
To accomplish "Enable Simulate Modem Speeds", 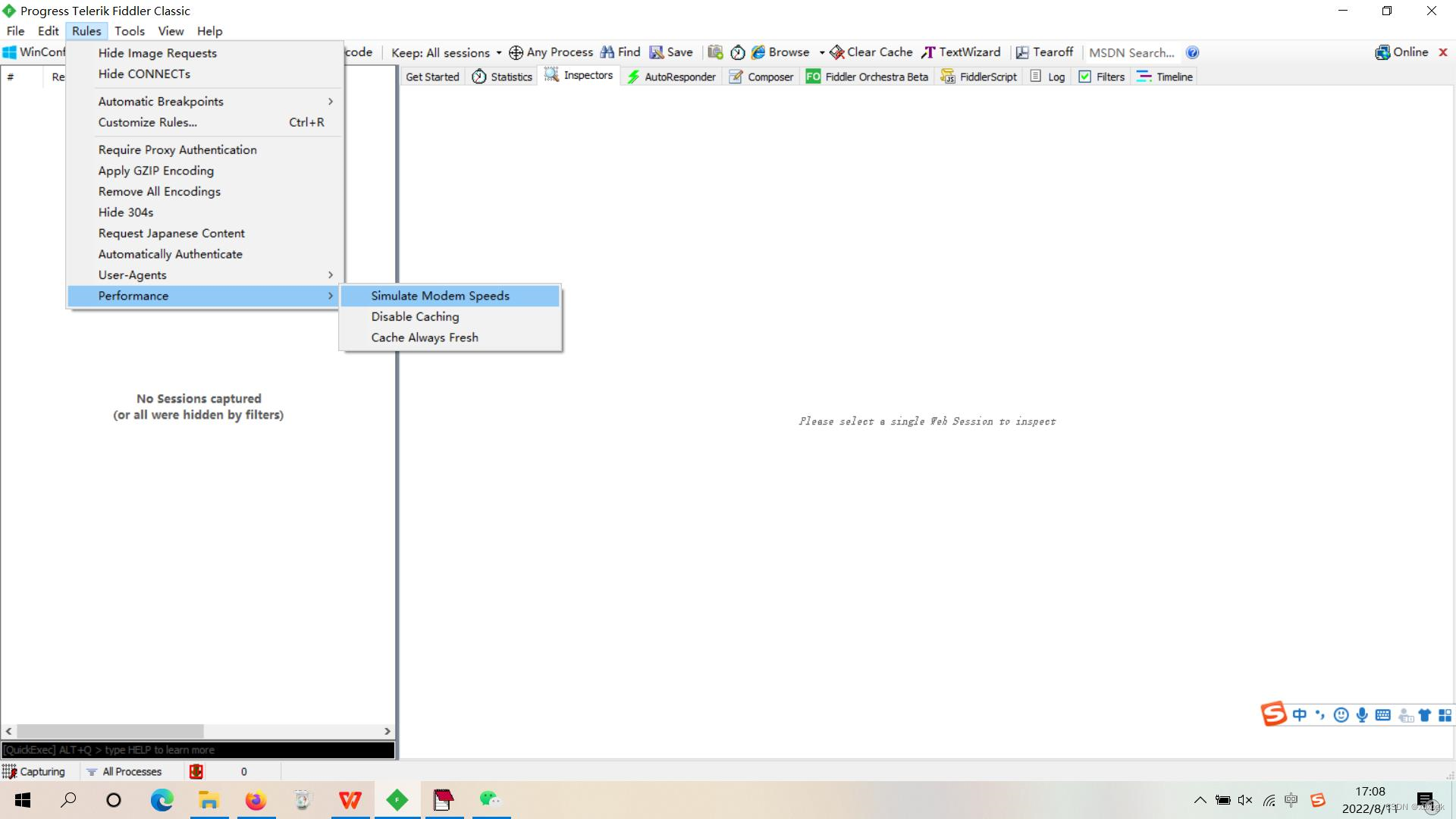I will coord(450,296).
